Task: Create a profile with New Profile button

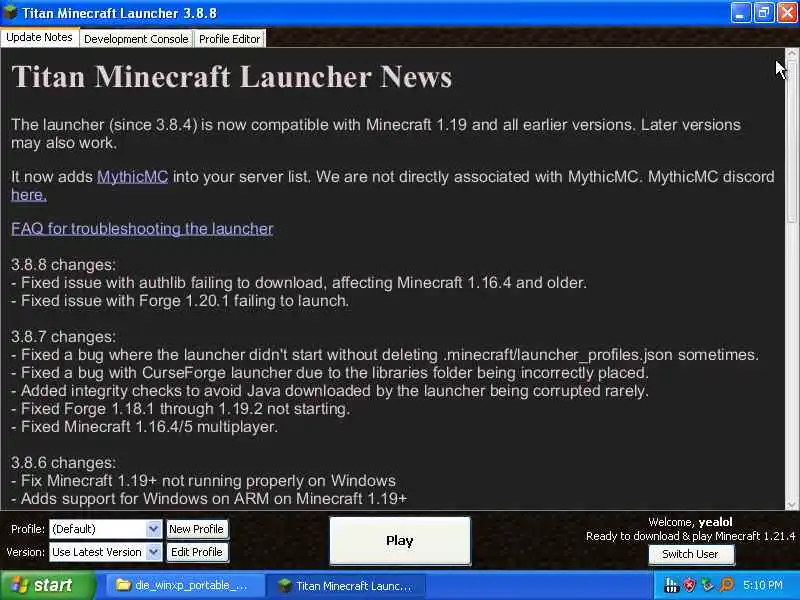Action: [196, 529]
